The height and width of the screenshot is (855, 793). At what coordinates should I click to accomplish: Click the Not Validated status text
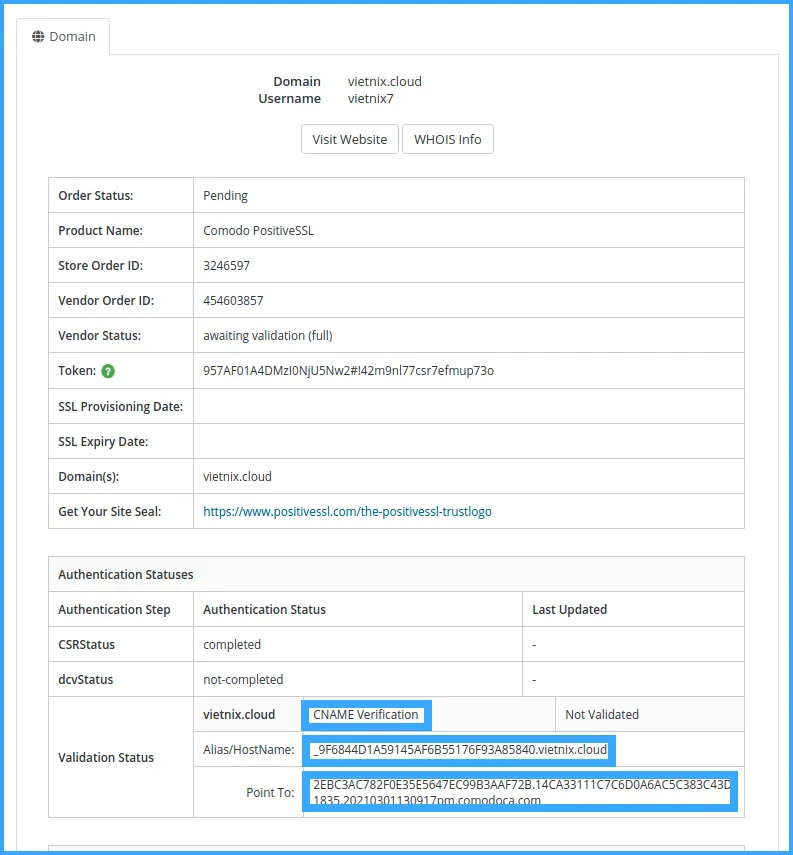coord(602,714)
